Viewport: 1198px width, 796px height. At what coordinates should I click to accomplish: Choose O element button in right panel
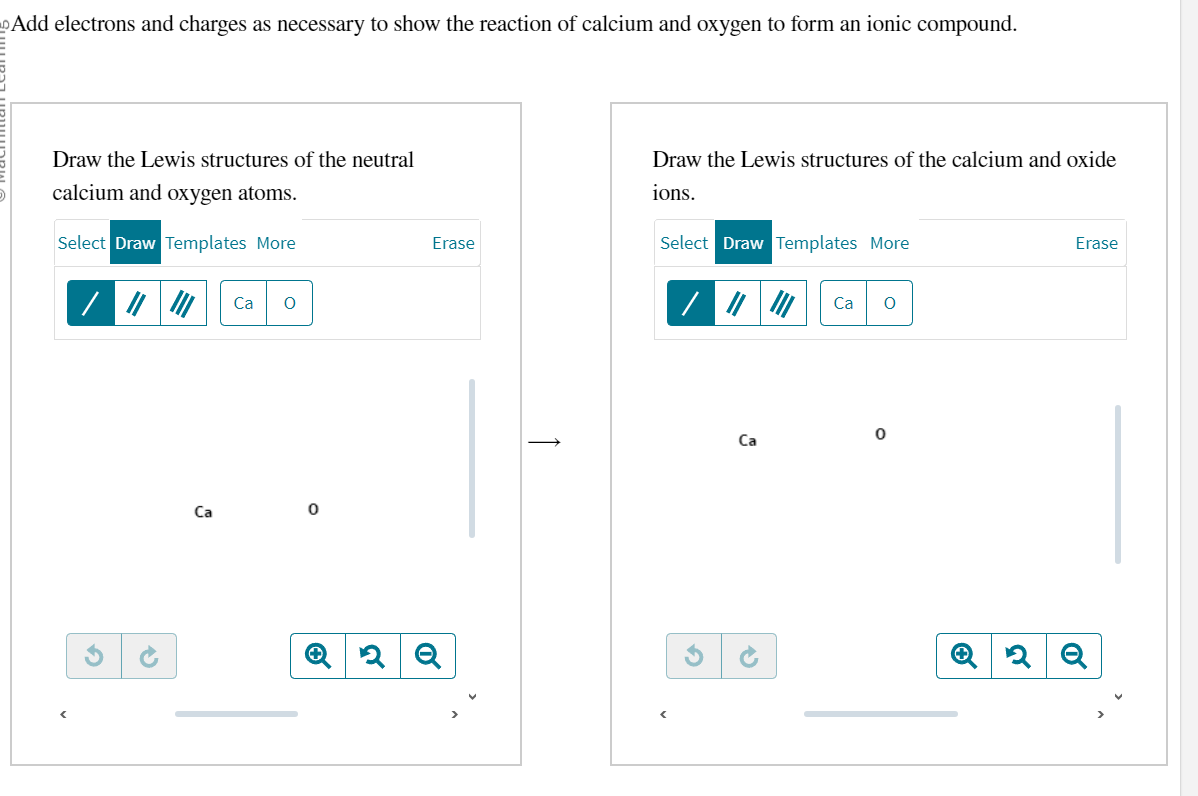pyautogui.click(x=890, y=303)
